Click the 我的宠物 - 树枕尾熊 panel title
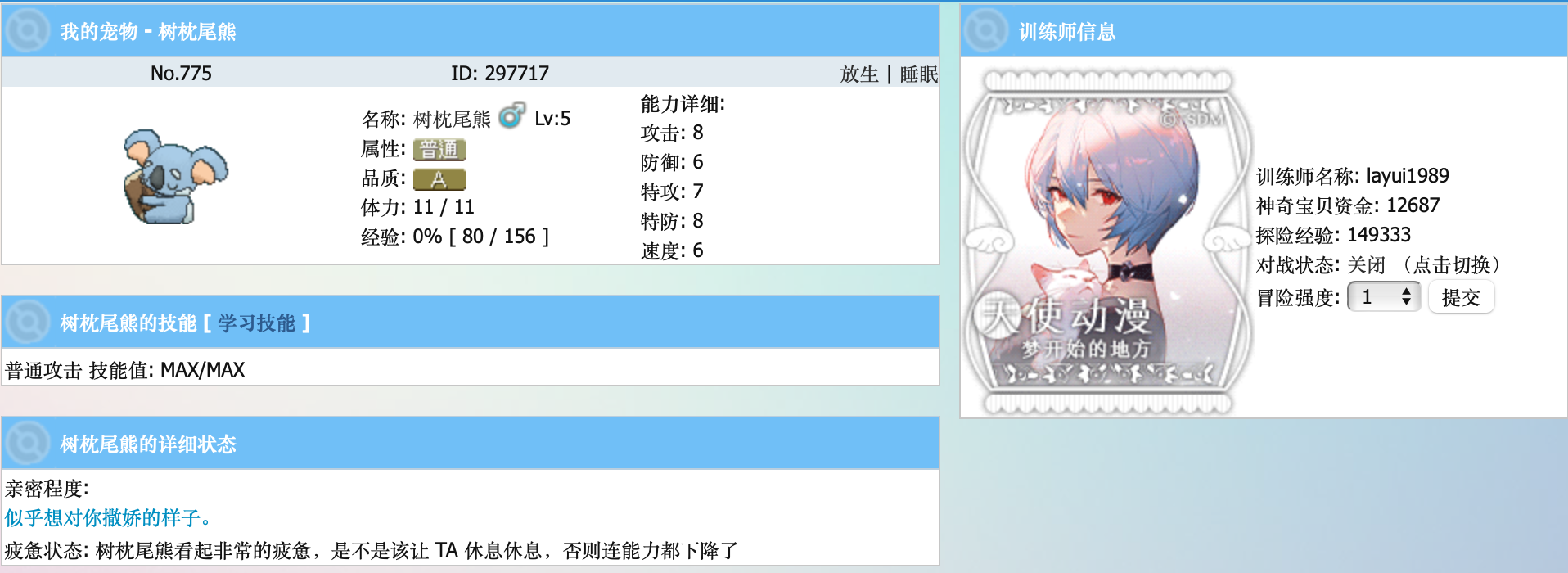Image resolution: width=1568 pixels, height=573 pixels. pyautogui.click(x=148, y=32)
